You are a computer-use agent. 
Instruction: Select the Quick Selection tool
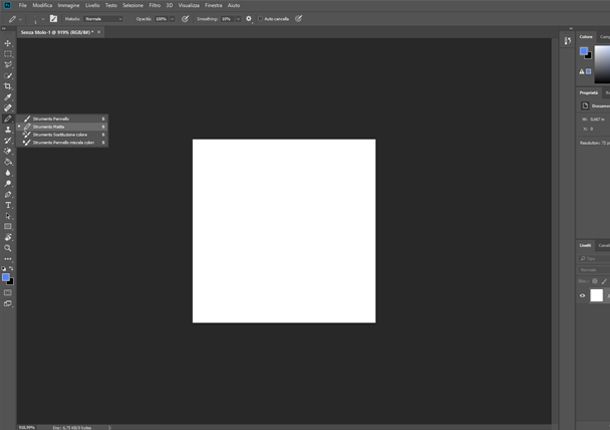click(x=8, y=75)
